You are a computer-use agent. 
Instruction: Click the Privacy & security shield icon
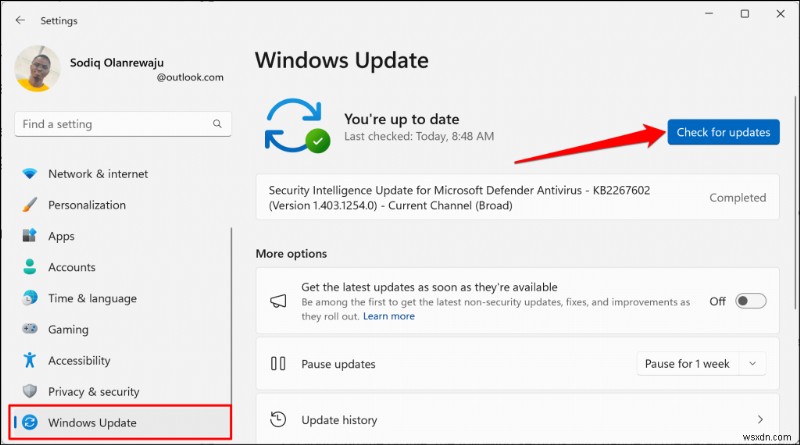[30, 391]
